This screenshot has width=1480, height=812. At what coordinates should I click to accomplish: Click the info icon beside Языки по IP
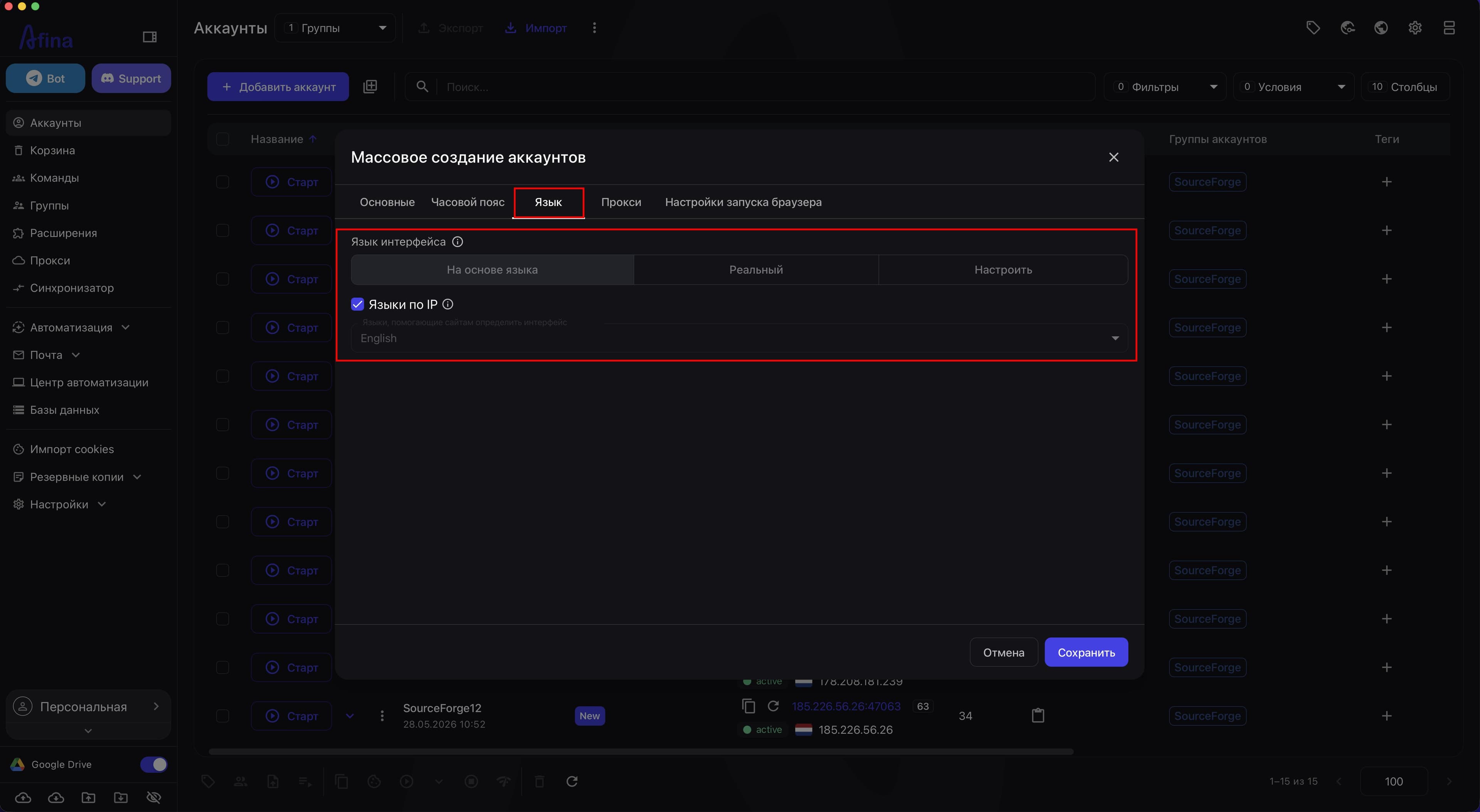[447, 304]
